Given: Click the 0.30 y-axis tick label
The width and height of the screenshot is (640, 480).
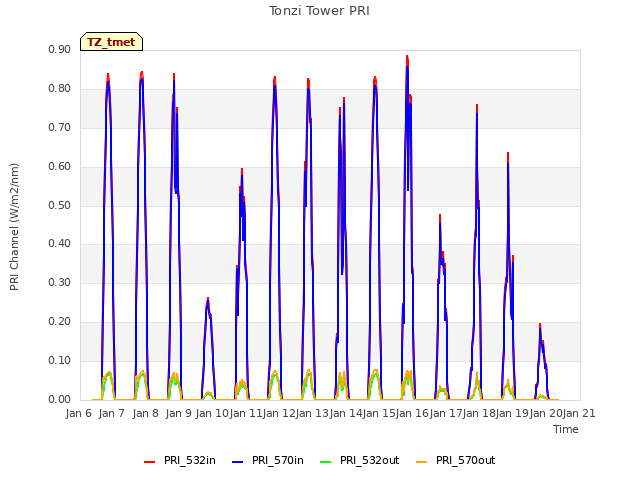Looking at the screenshot, I should click(60, 282).
